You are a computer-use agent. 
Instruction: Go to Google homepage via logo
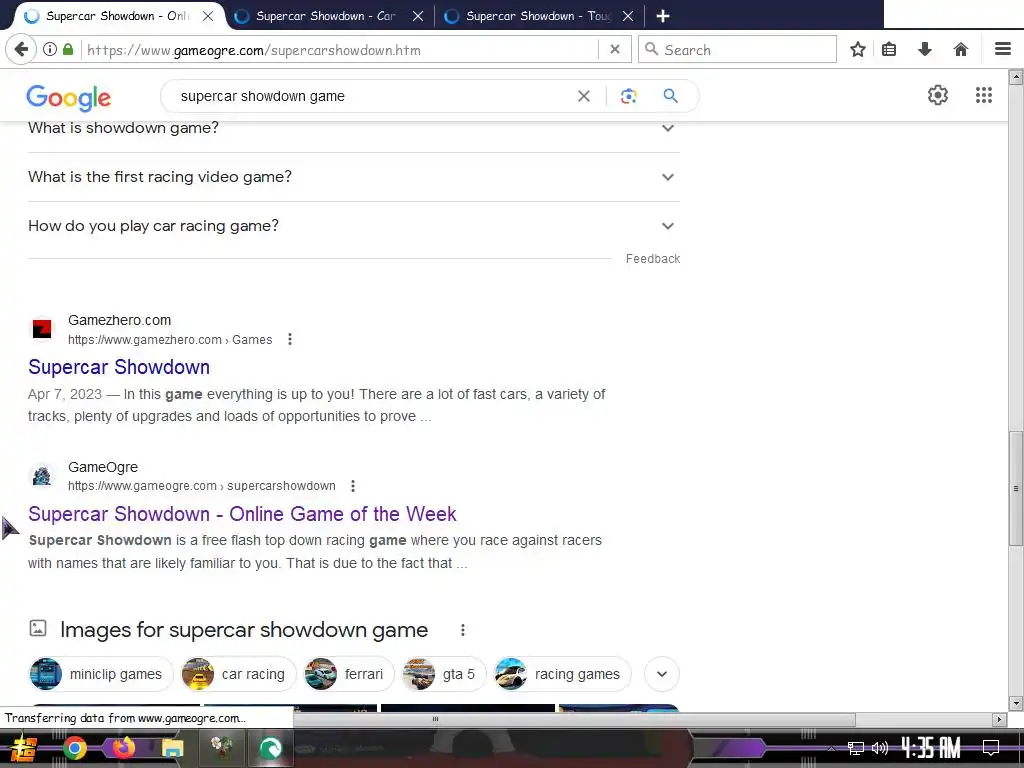pyautogui.click(x=69, y=97)
